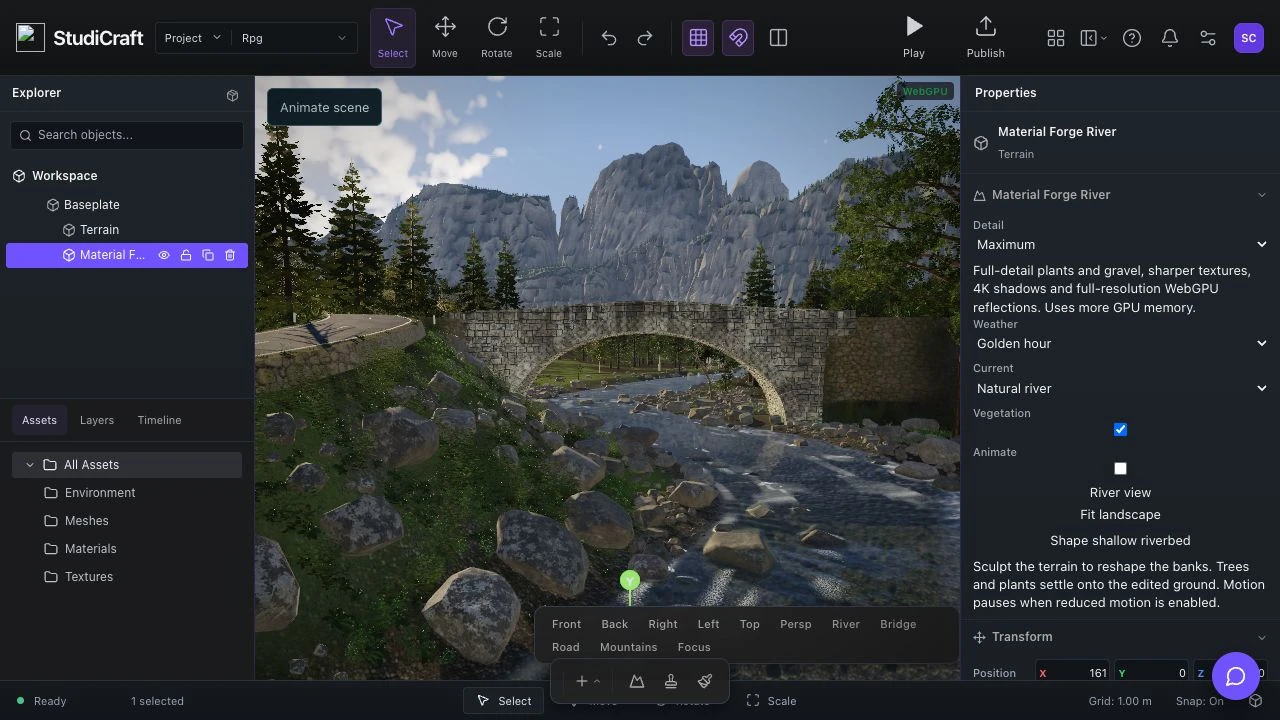Collapse the Material Forge River properties section
The image size is (1280, 720).
click(x=1120, y=195)
